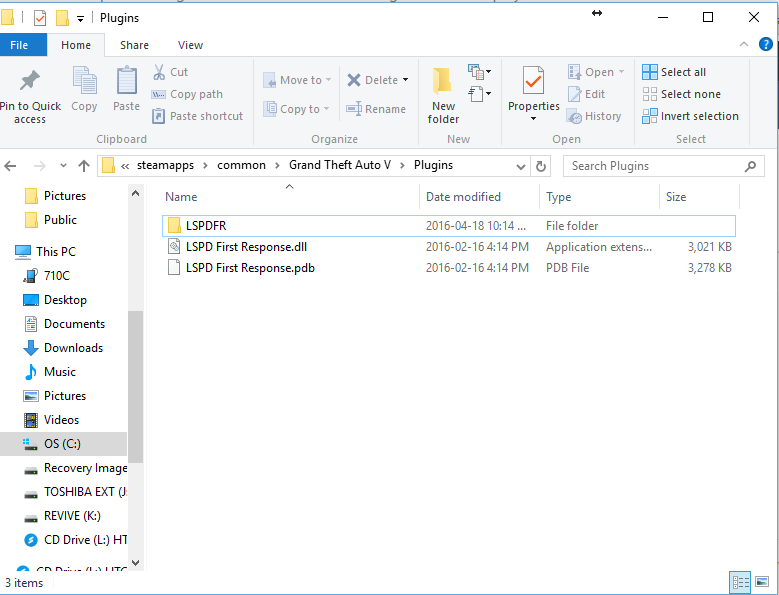Open Videos in the sidebar

tap(52, 420)
